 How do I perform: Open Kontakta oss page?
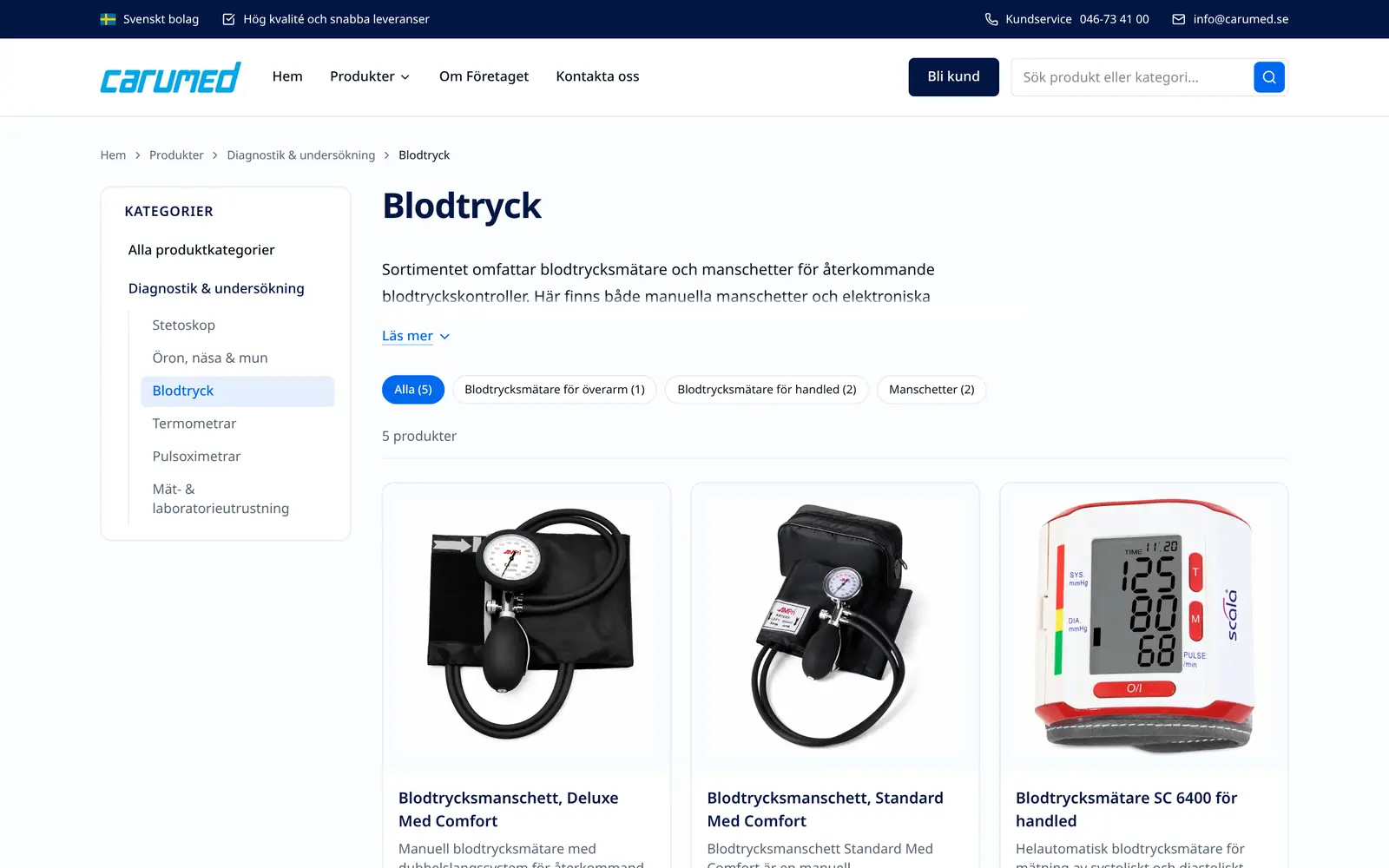597,76
